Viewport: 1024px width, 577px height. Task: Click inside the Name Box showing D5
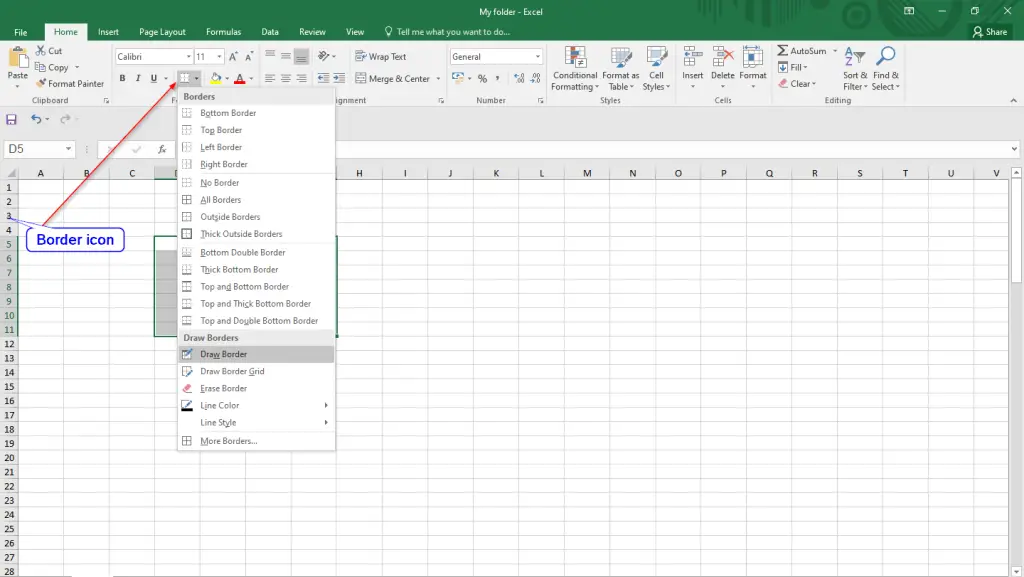point(33,146)
